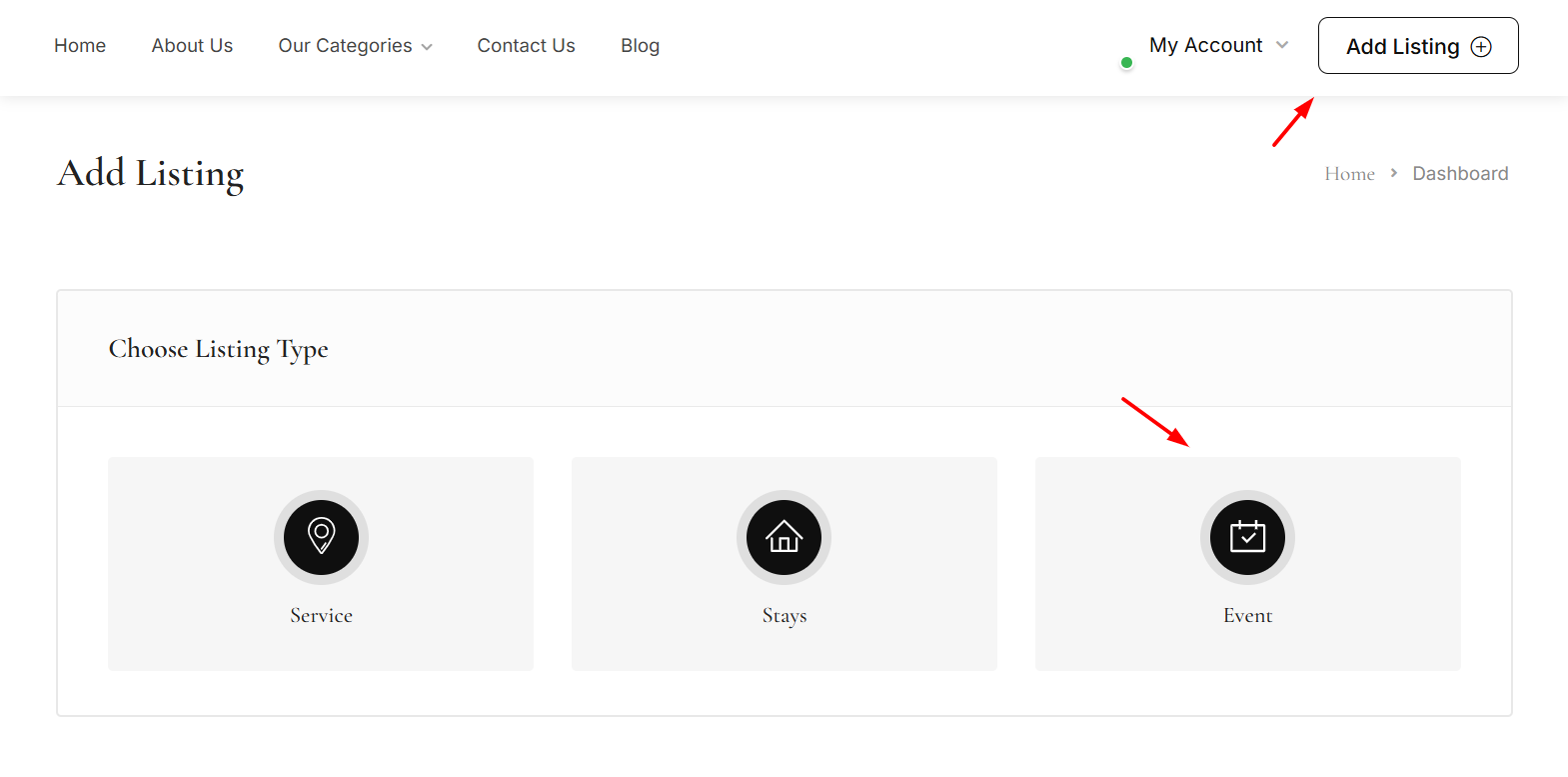
Task: Click the Service location pin icon
Action: pos(321,537)
